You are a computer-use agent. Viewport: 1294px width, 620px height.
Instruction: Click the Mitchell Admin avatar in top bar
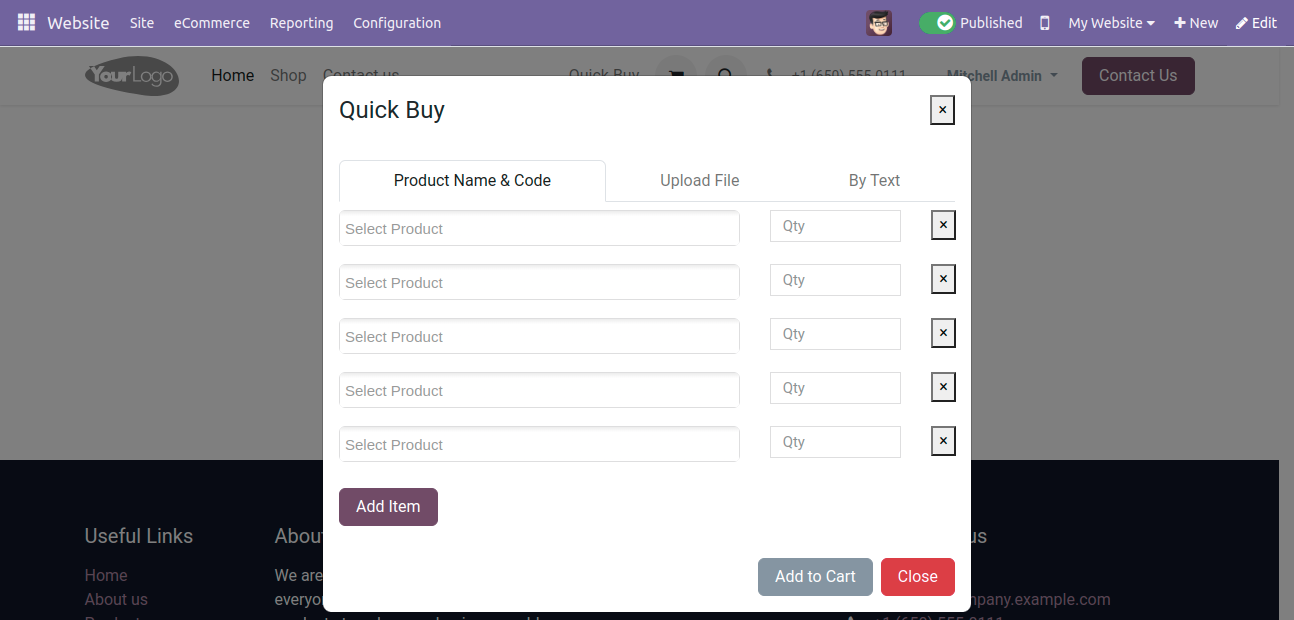[x=879, y=23]
